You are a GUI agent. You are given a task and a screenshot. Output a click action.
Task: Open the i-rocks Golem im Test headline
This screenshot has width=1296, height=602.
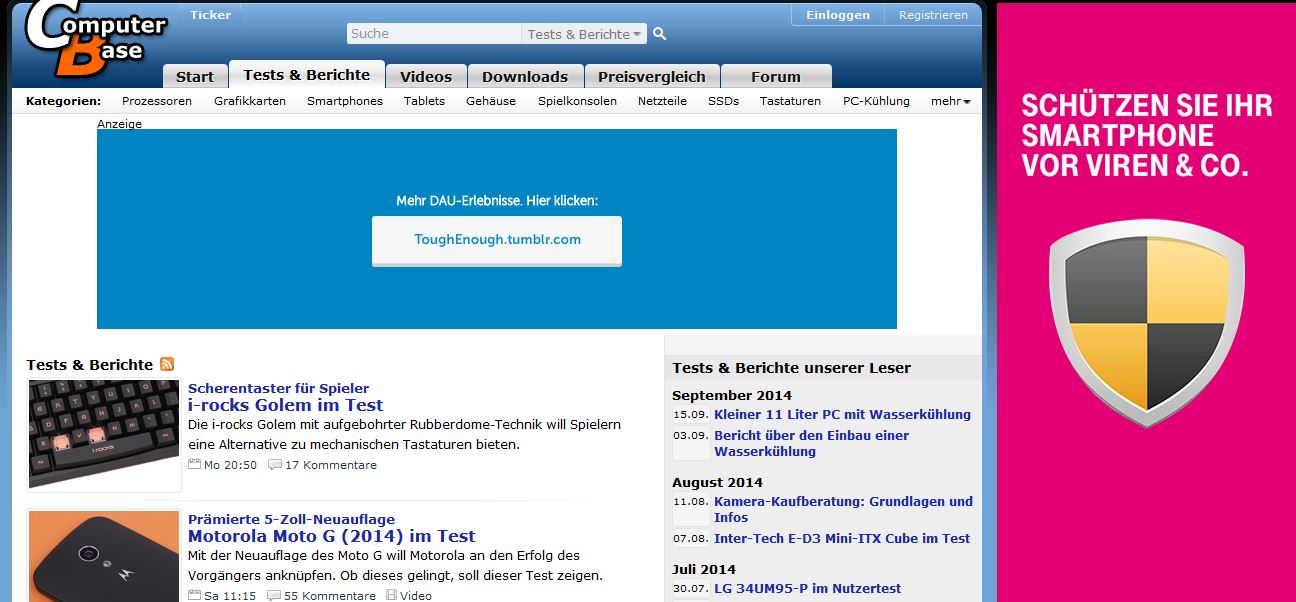pos(285,405)
